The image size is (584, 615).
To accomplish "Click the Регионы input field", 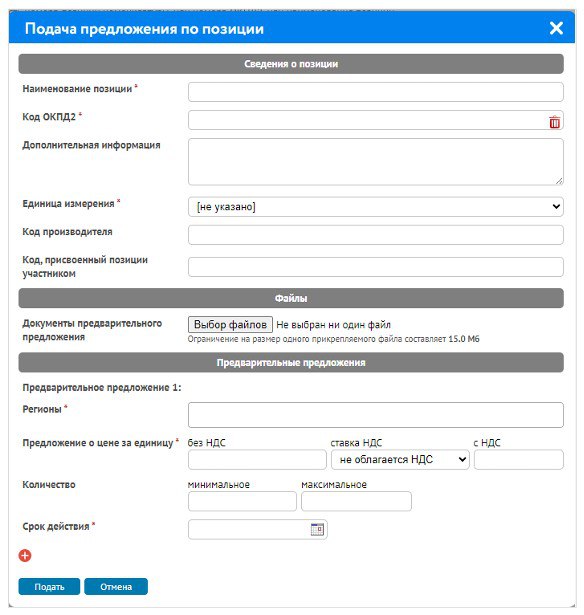I will [376, 415].
